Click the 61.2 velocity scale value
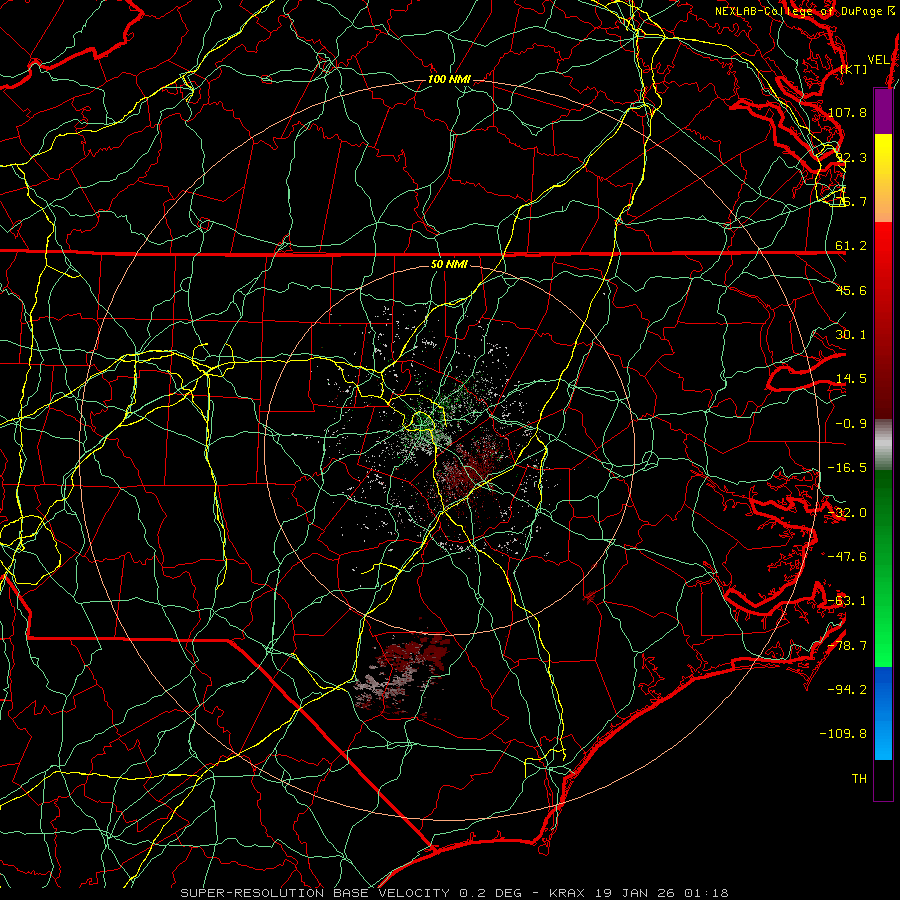Screen dimensions: 900x900 click(x=851, y=246)
